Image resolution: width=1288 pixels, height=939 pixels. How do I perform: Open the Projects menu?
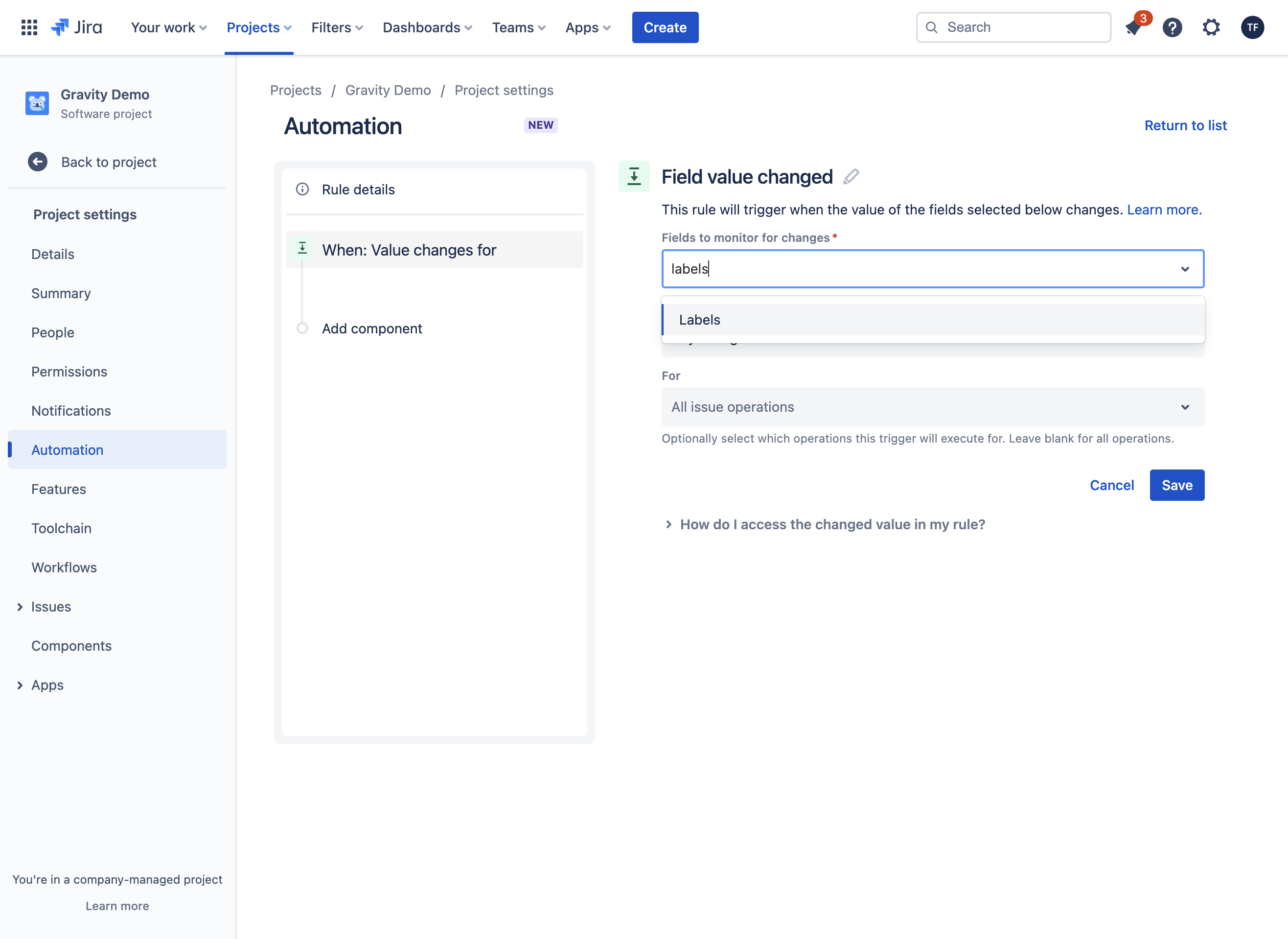point(259,27)
